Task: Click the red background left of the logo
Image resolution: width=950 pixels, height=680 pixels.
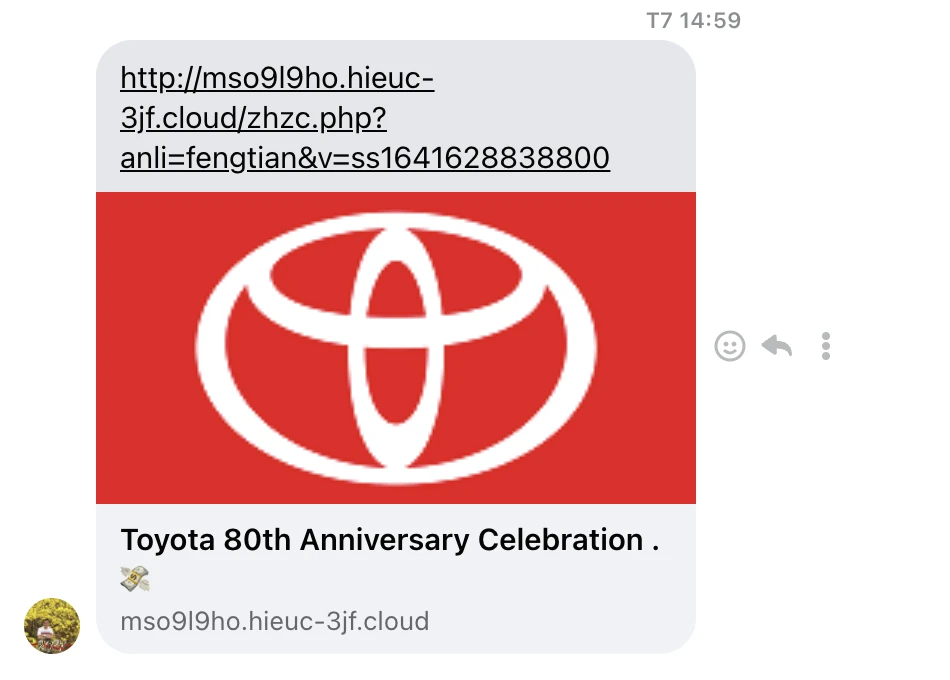Action: (x=145, y=348)
